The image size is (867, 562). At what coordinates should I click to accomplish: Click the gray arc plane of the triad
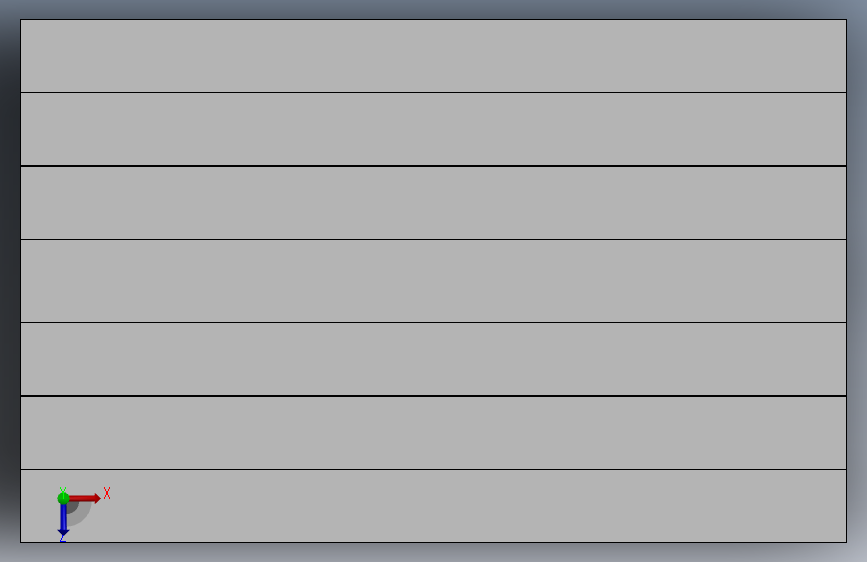(80, 513)
